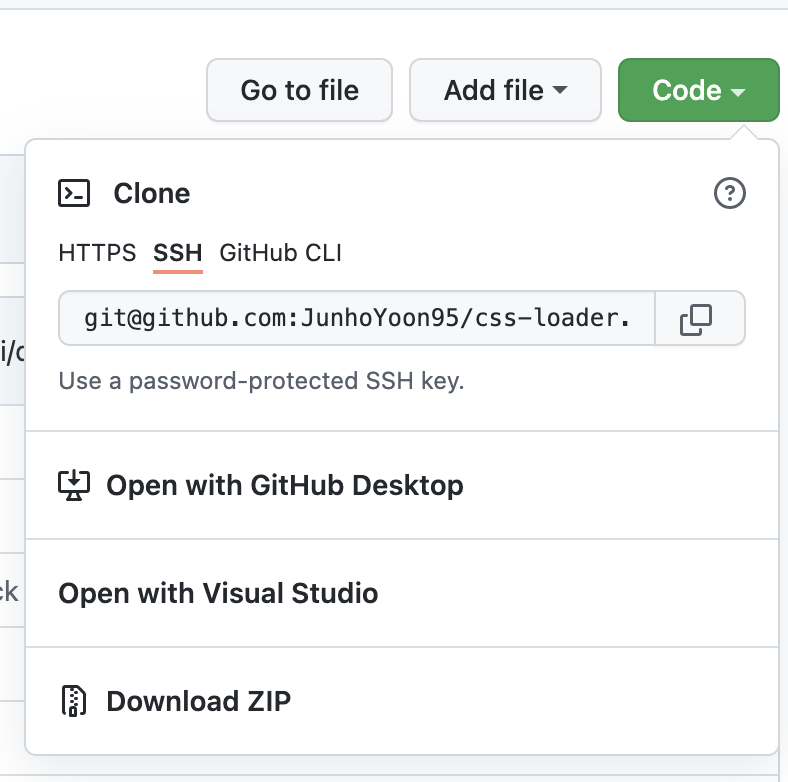Open the Code dropdown button
This screenshot has height=782, width=788.
pos(699,90)
